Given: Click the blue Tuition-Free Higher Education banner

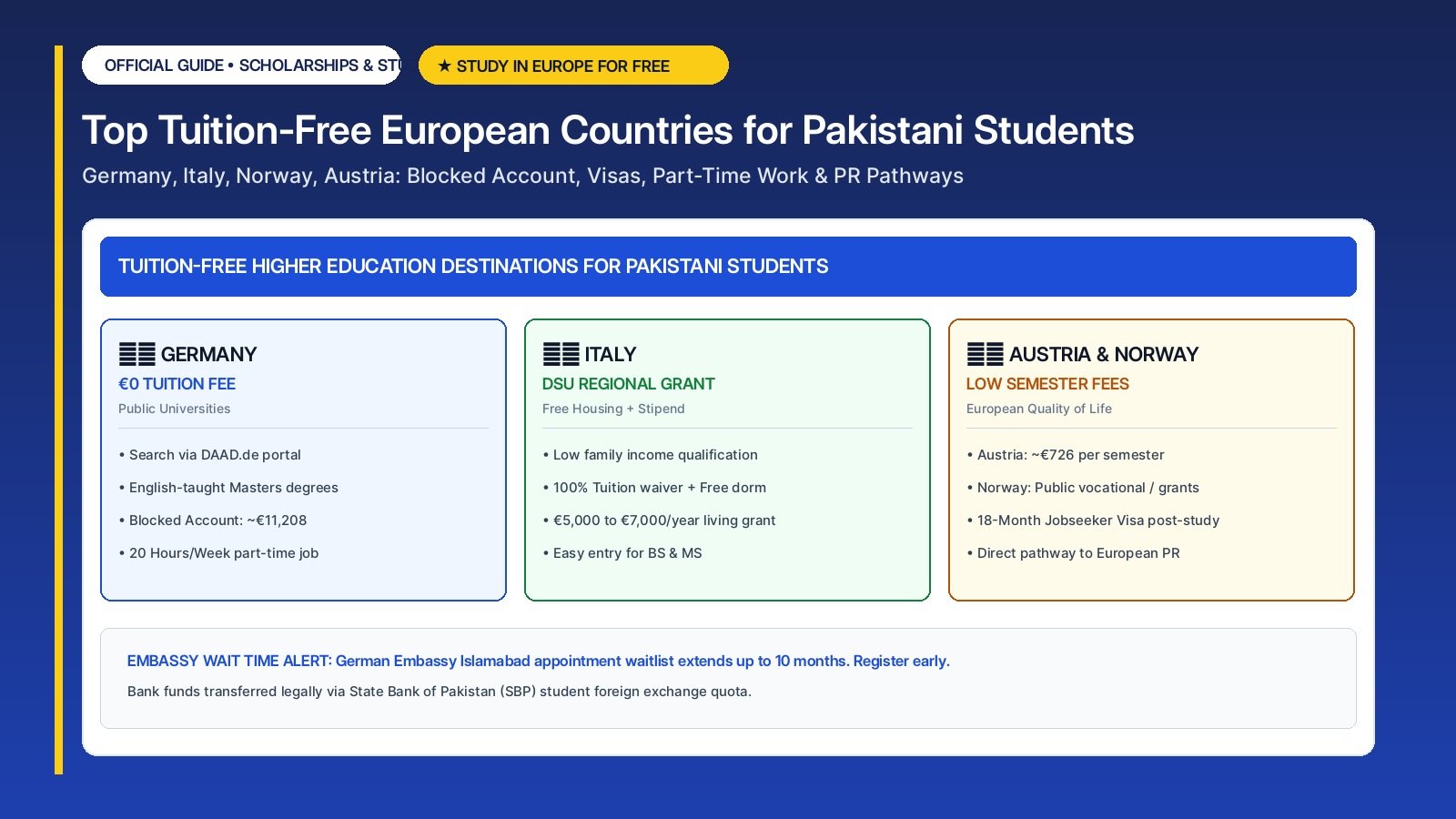Looking at the screenshot, I should pyautogui.click(x=728, y=267).
